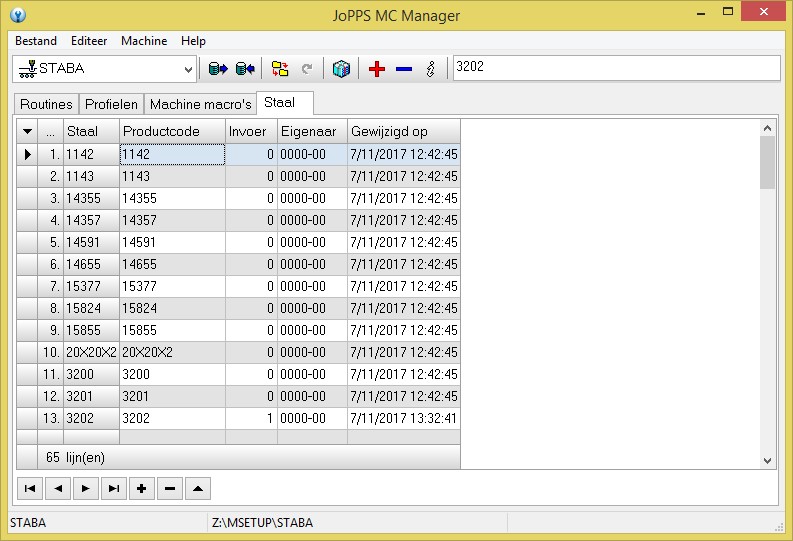Click Productcode cell 20X20X2
This screenshot has width=793, height=541.
[172, 352]
